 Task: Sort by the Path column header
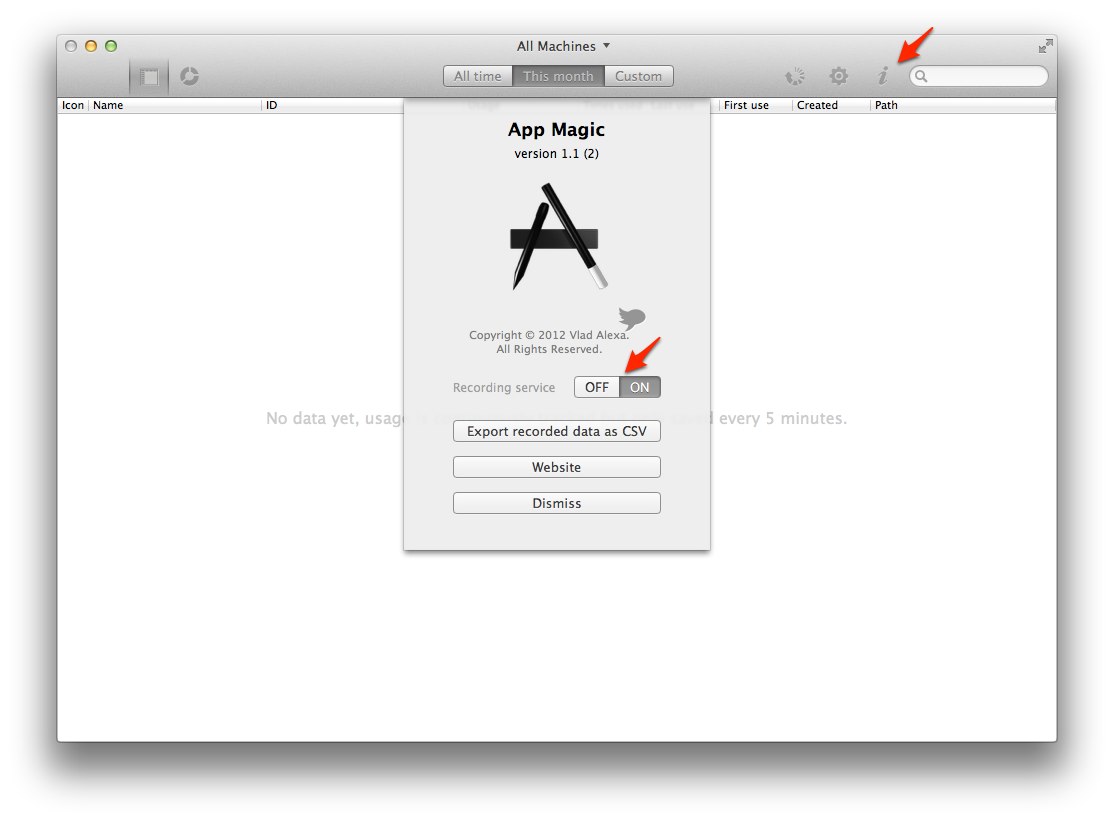[963, 105]
